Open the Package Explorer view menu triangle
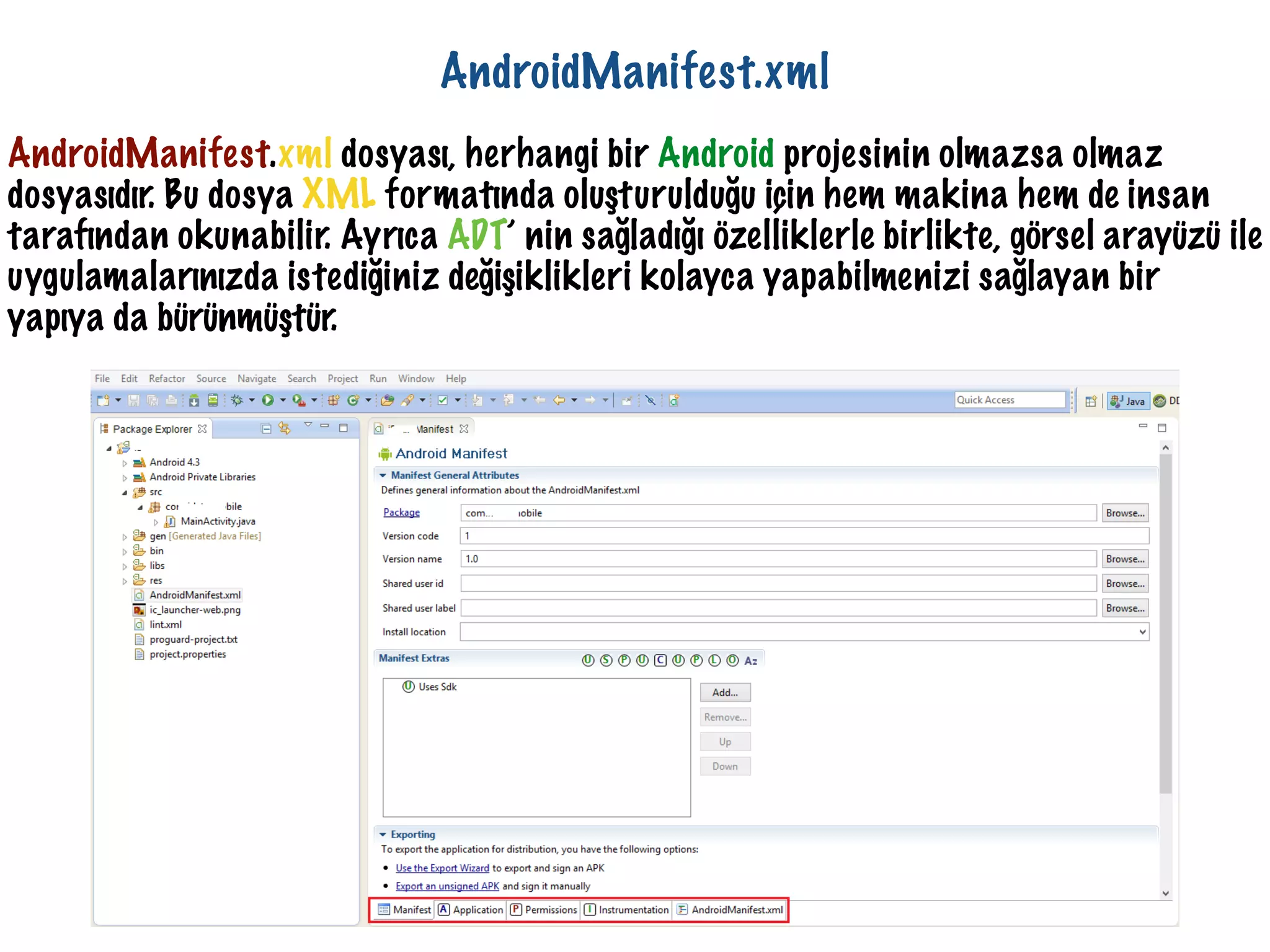The image size is (1270, 952). tap(308, 425)
